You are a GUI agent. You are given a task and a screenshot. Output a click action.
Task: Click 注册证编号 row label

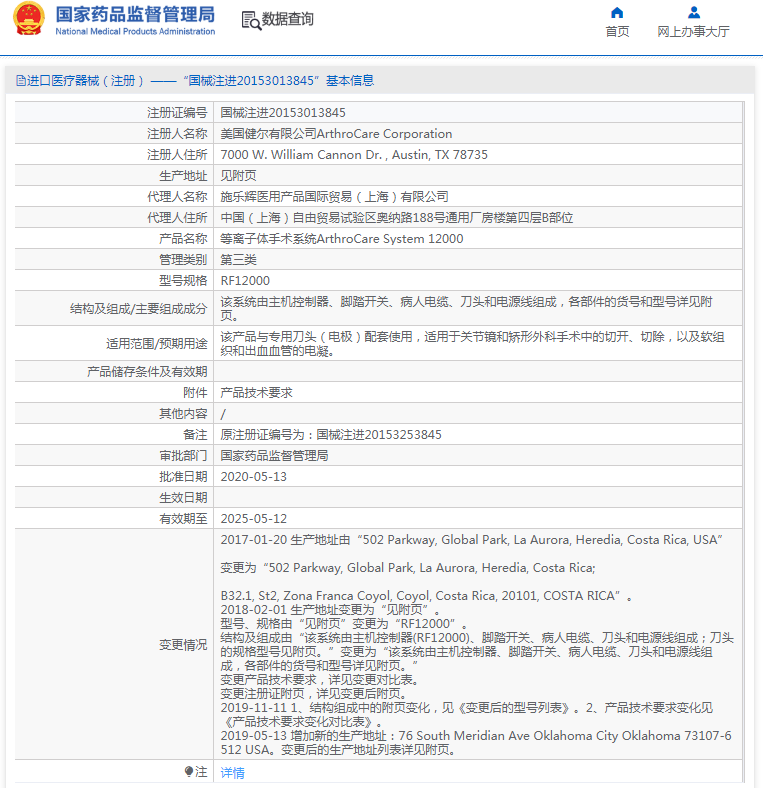click(177, 113)
